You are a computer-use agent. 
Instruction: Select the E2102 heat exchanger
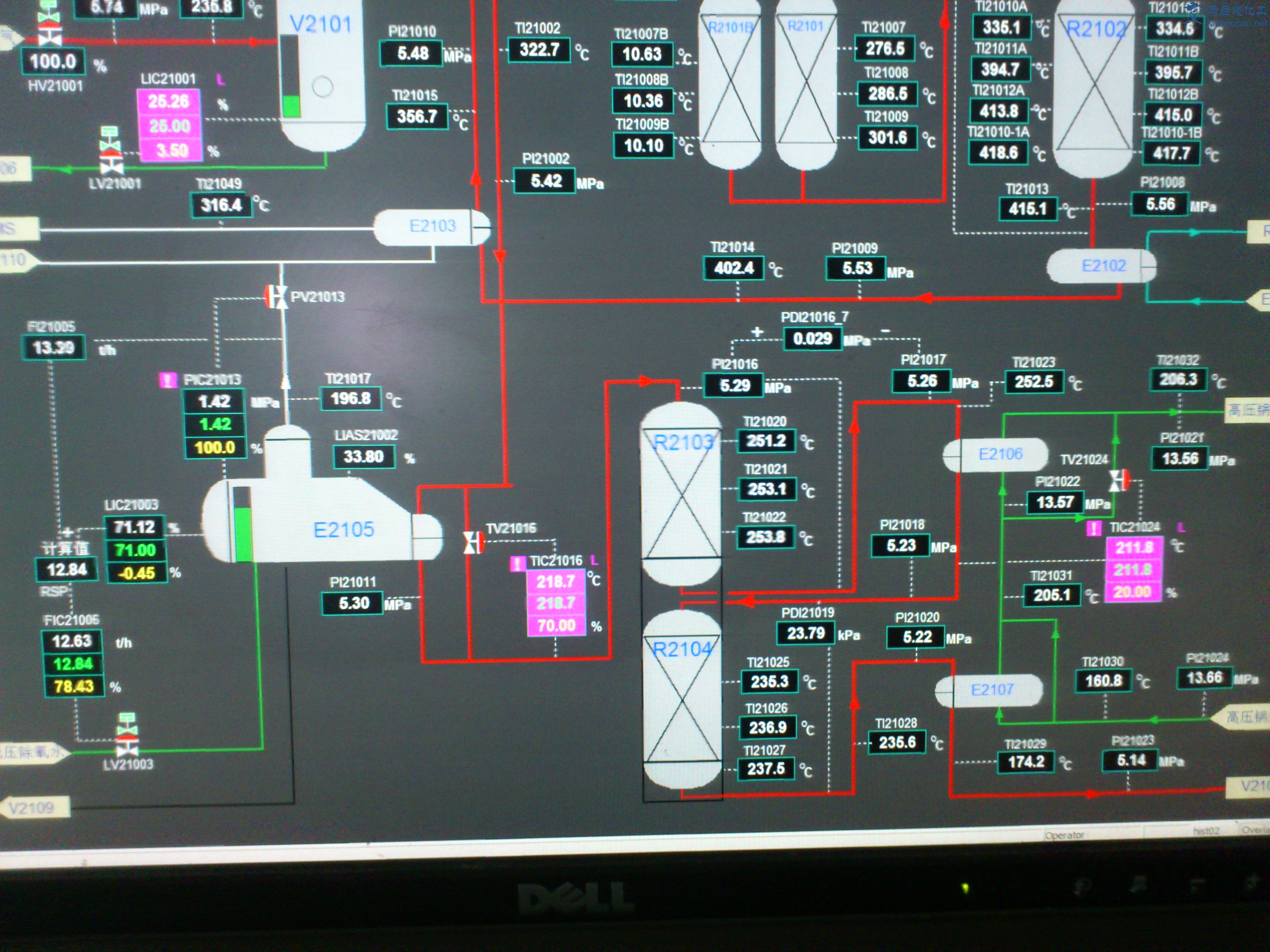tap(1101, 266)
